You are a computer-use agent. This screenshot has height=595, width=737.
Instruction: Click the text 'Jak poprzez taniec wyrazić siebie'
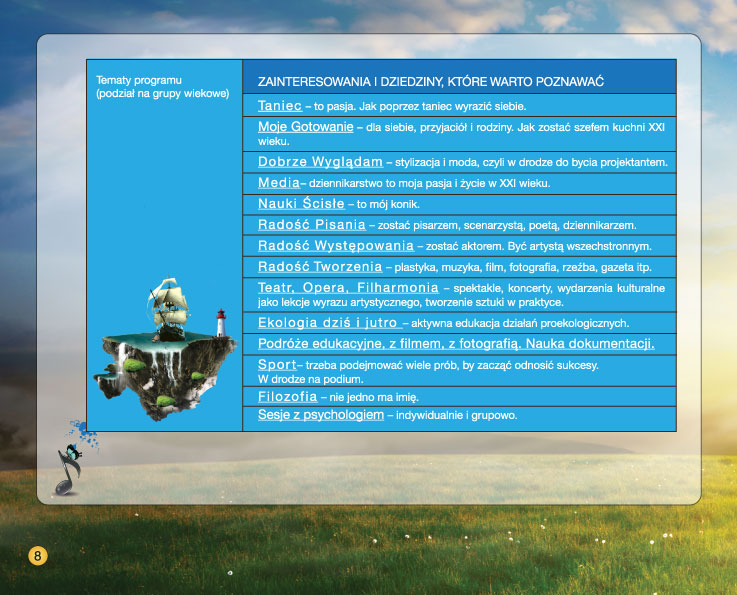pos(443,107)
